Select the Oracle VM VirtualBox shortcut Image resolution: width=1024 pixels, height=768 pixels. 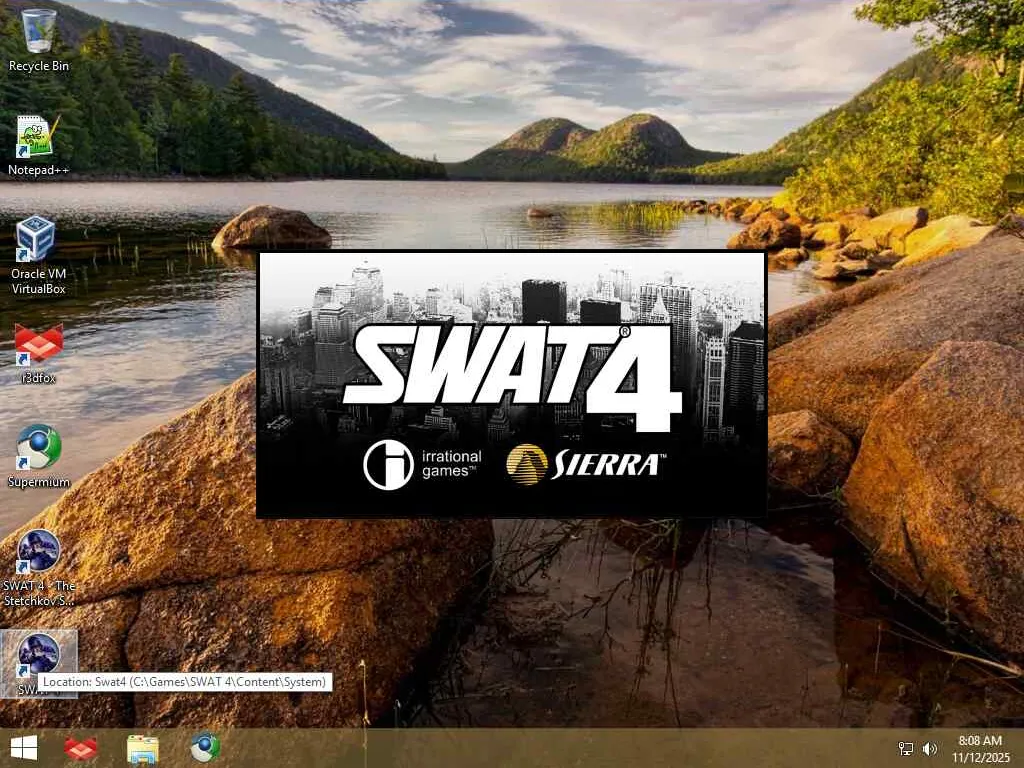pyautogui.click(x=39, y=255)
